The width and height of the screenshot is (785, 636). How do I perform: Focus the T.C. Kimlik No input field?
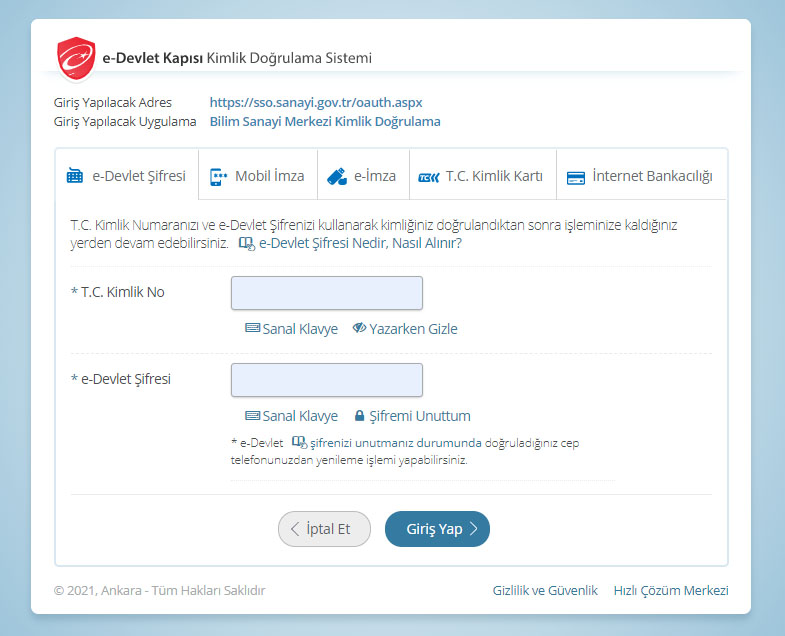pyautogui.click(x=327, y=293)
